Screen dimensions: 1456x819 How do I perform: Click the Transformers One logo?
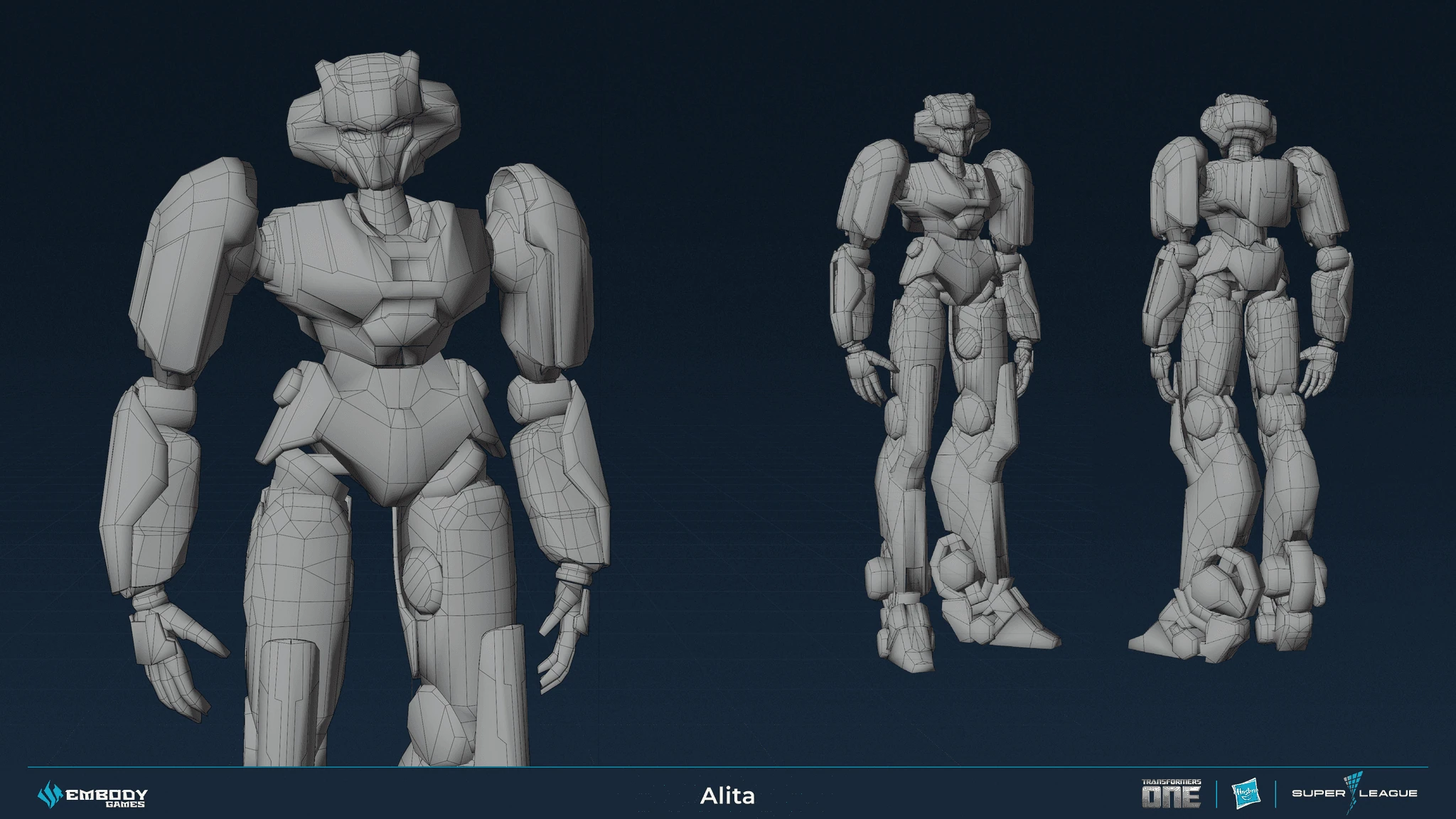[1171, 793]
